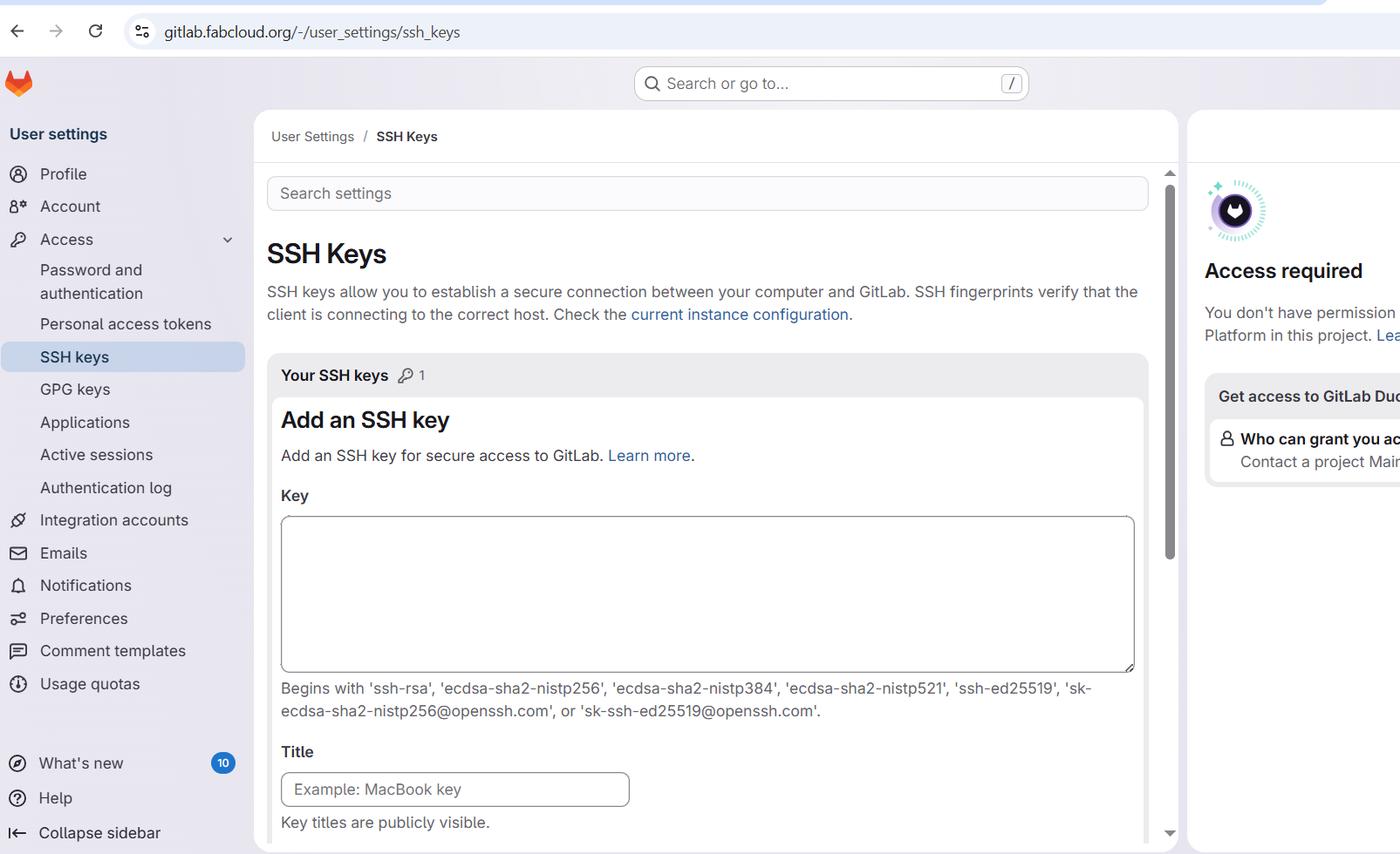Click the 'User settings' sidebar heading
The height and width of the screenshot is (854, 1400).
(58, 134)
